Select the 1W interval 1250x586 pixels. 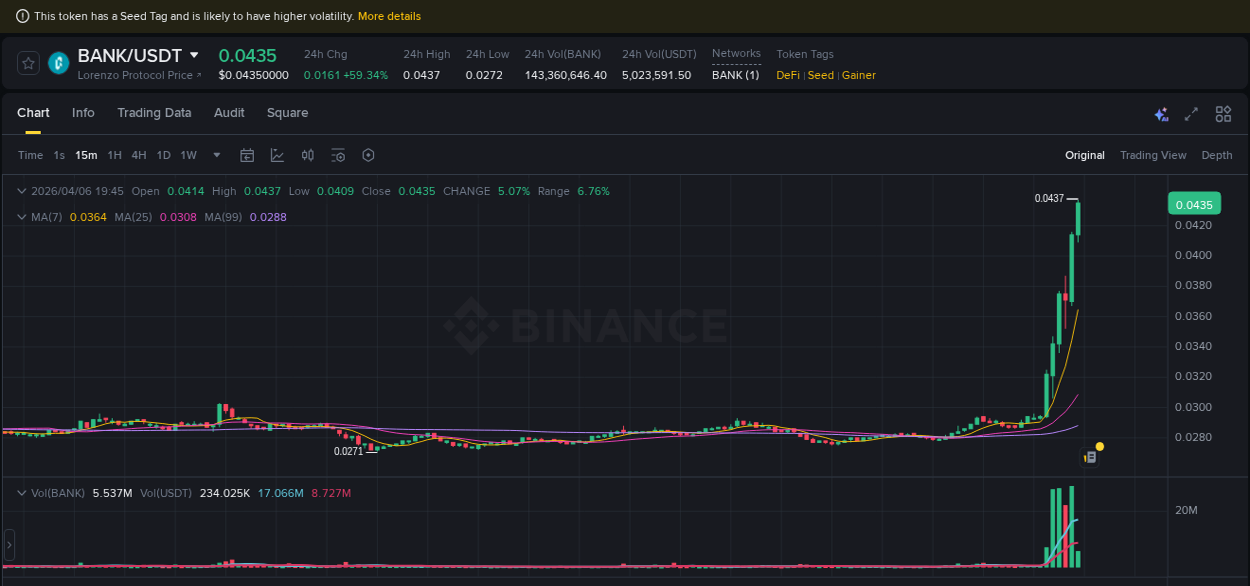[x=189, y=155]
